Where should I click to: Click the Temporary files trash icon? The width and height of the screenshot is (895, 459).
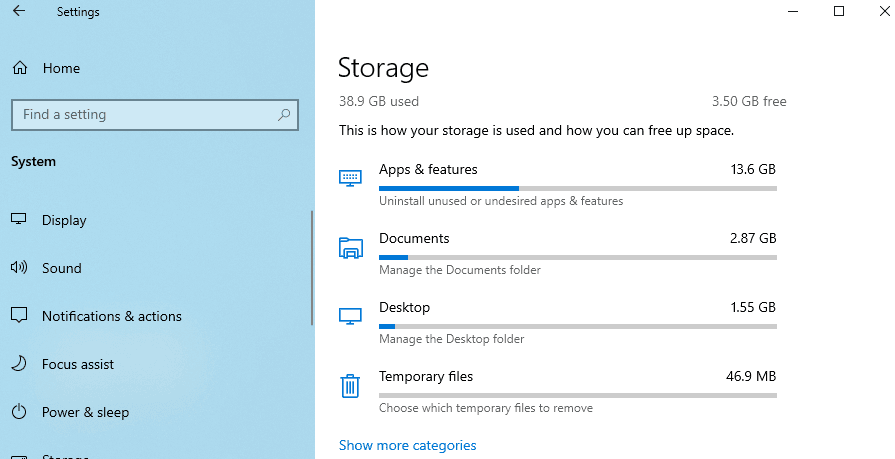click(350, 385)
